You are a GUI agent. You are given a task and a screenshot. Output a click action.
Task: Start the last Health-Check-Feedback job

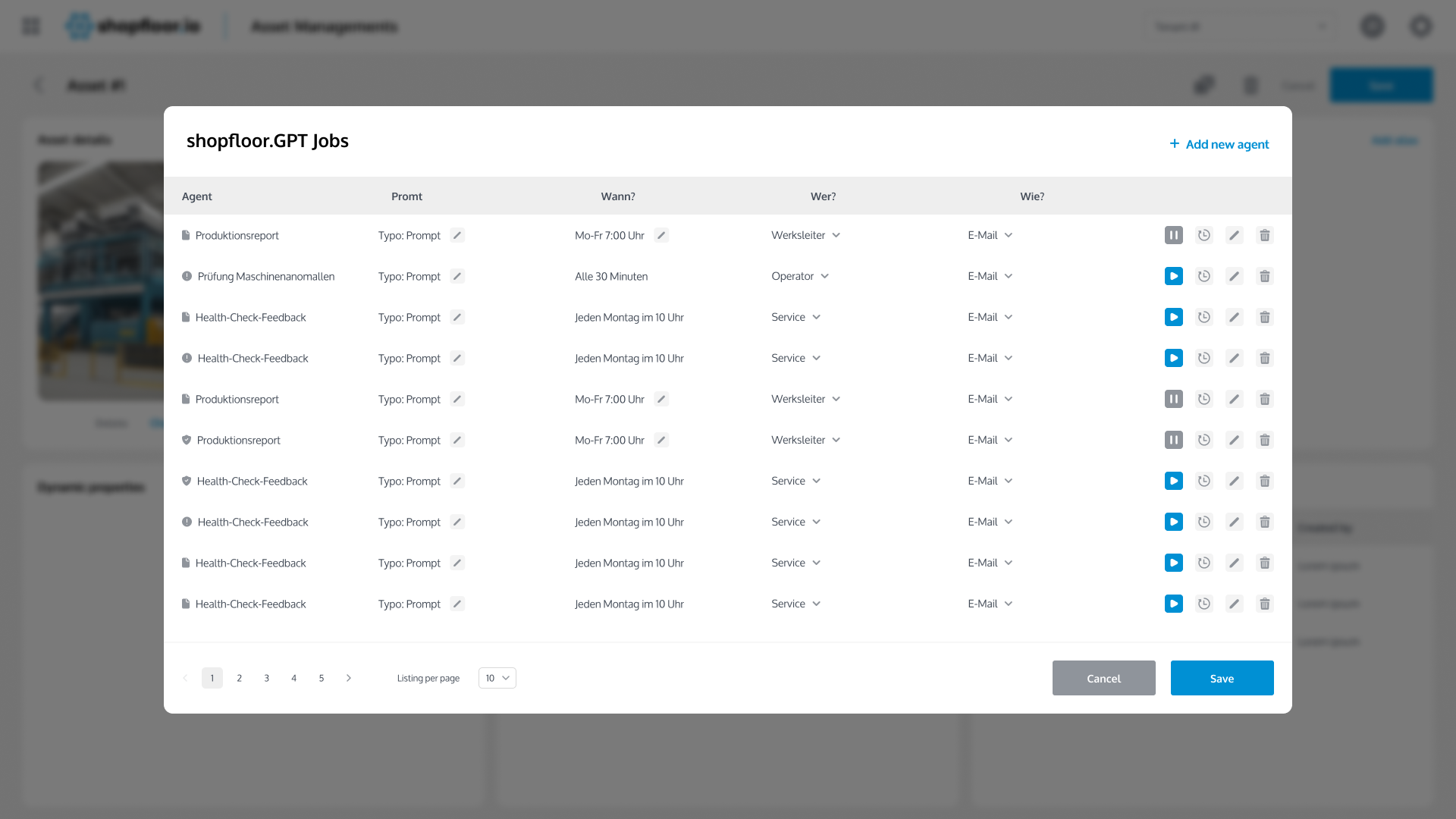[1173, 604]
